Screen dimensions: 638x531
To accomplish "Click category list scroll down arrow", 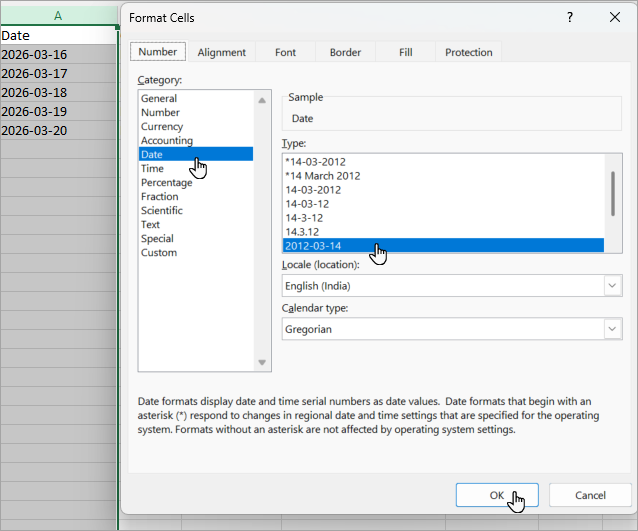I will [x=262, y=362].
